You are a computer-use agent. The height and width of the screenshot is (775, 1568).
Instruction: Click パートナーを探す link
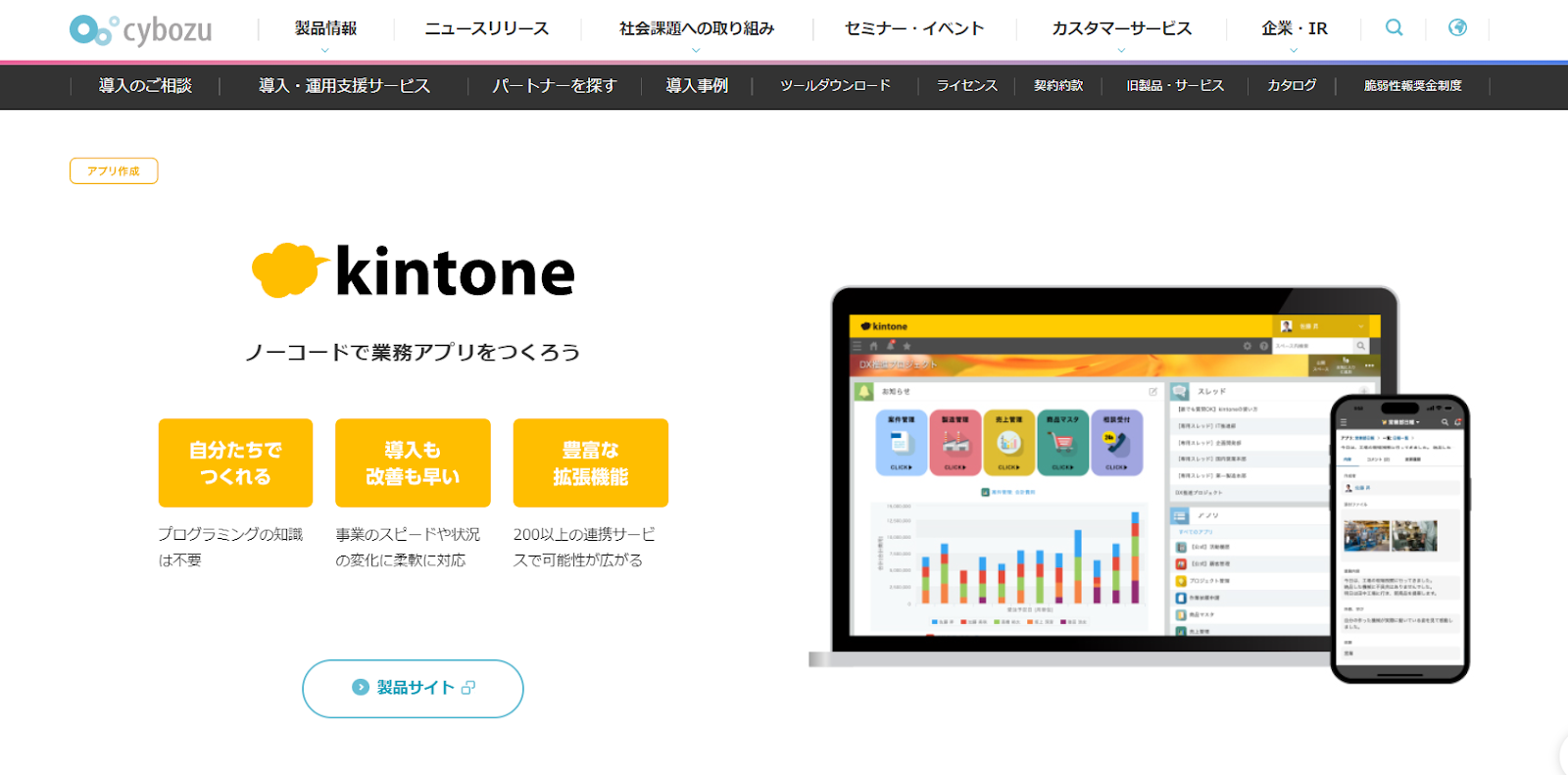coord(554,86)
